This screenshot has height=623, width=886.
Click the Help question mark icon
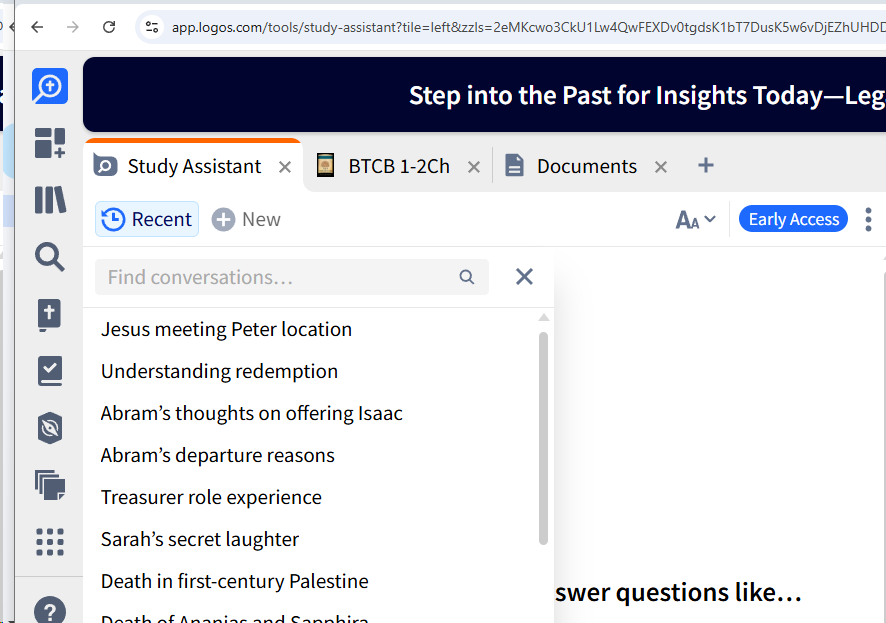click(49, 609)
